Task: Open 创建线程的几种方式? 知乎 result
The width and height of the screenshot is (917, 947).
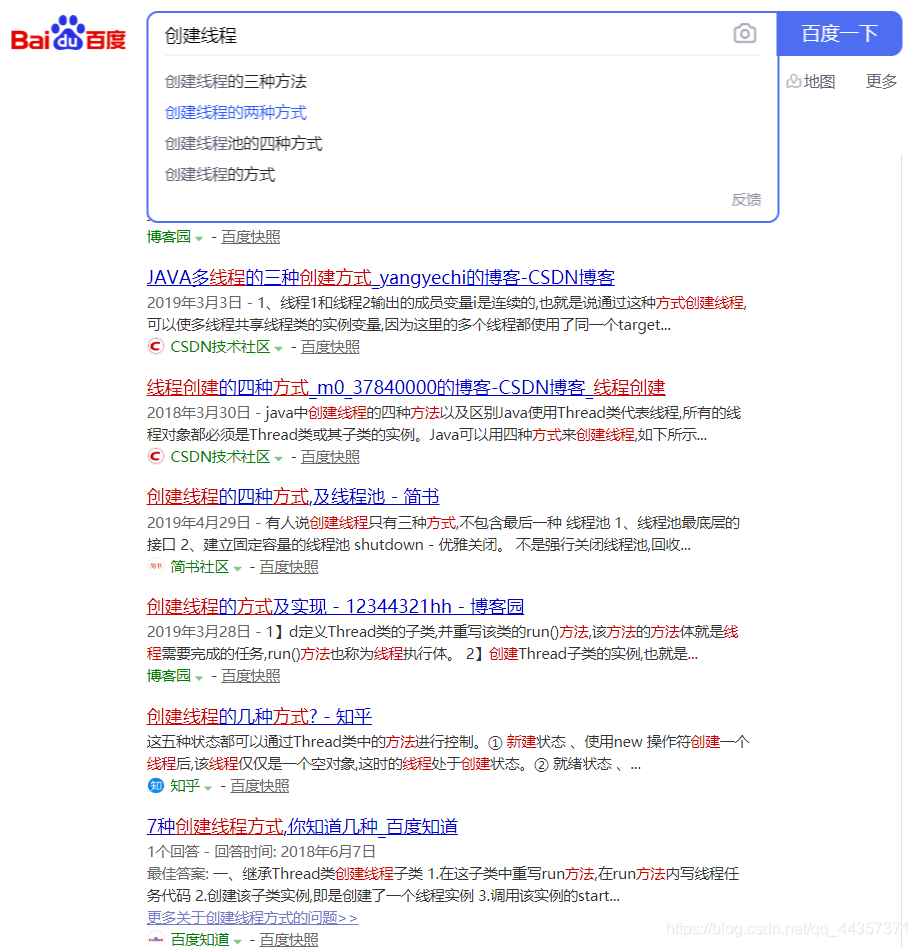Action: pos(259,716)
